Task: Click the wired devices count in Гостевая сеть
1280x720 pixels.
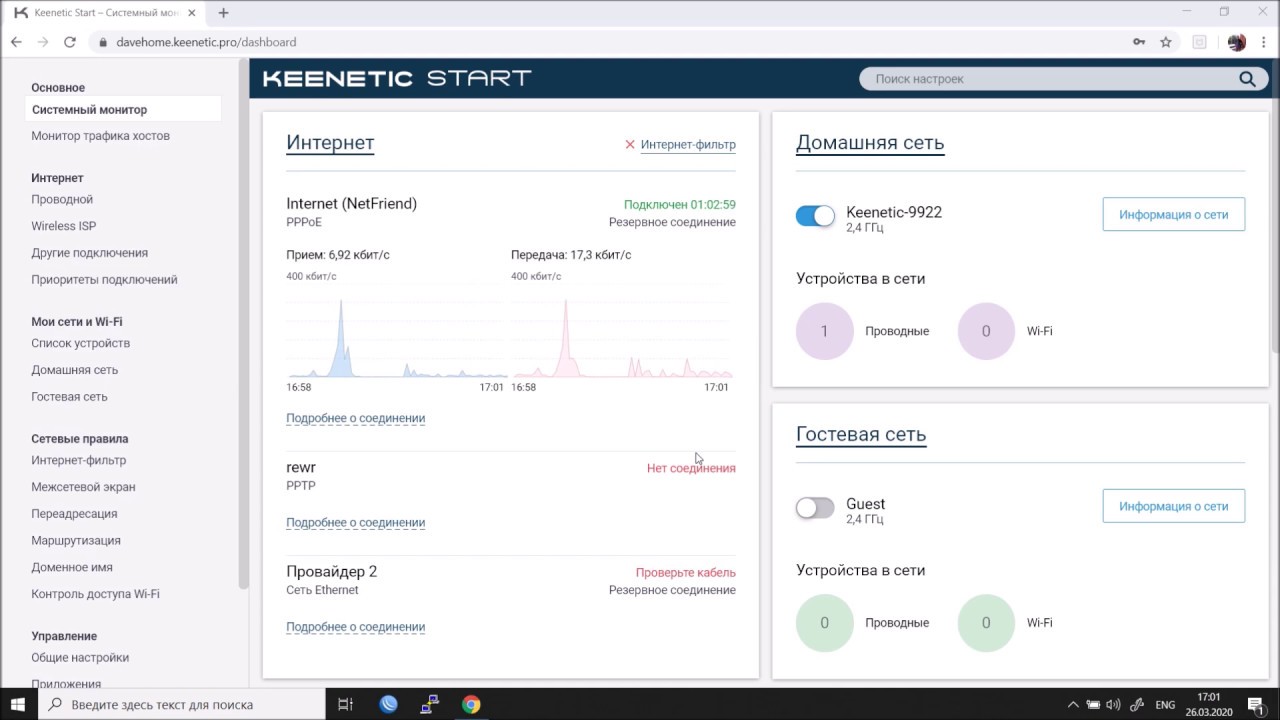Action: click(x=824, y=623)
